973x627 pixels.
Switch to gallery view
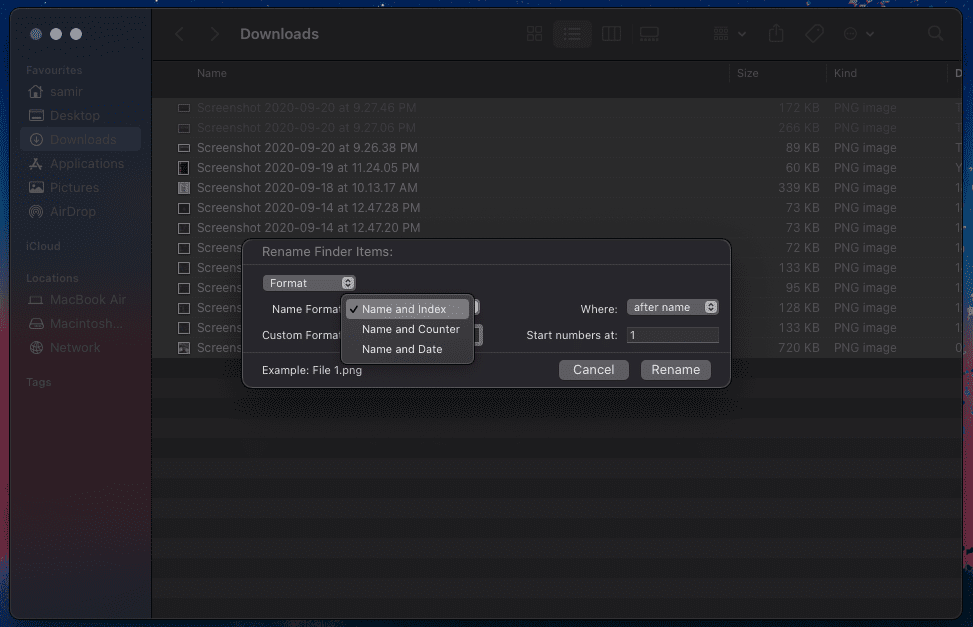click(x=649, y=34)
